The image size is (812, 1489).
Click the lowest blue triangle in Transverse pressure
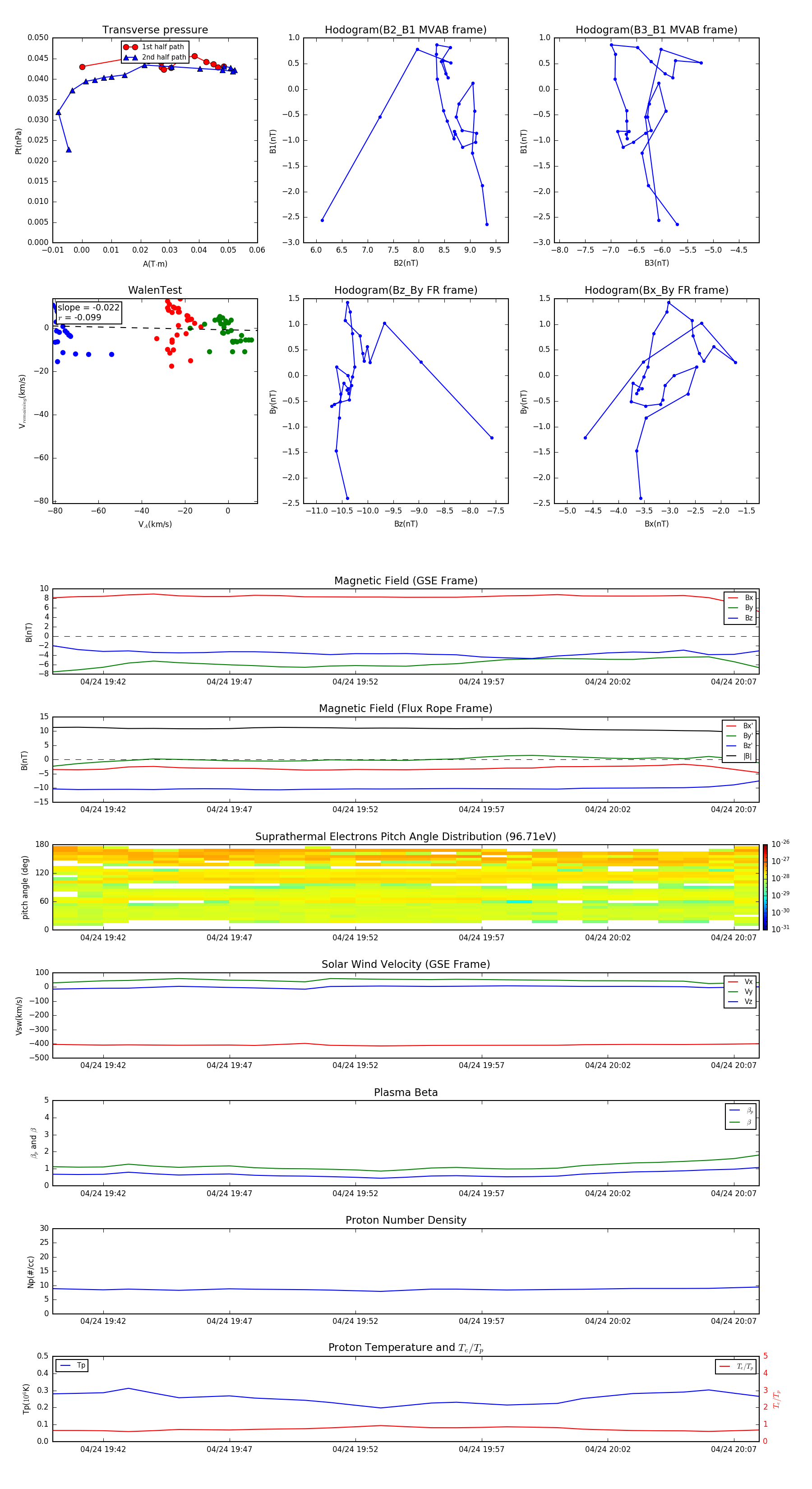click(69, 150)
